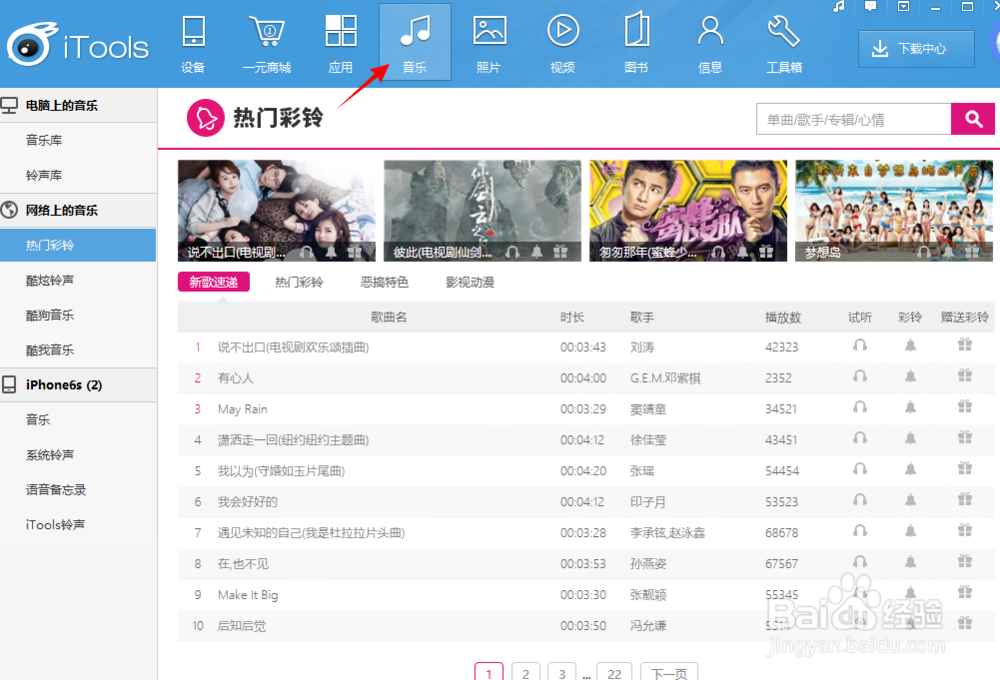Screen dimensions: 1000x680
Task: Switch to the 新歌速递 tab
Action: pos(214,282)
